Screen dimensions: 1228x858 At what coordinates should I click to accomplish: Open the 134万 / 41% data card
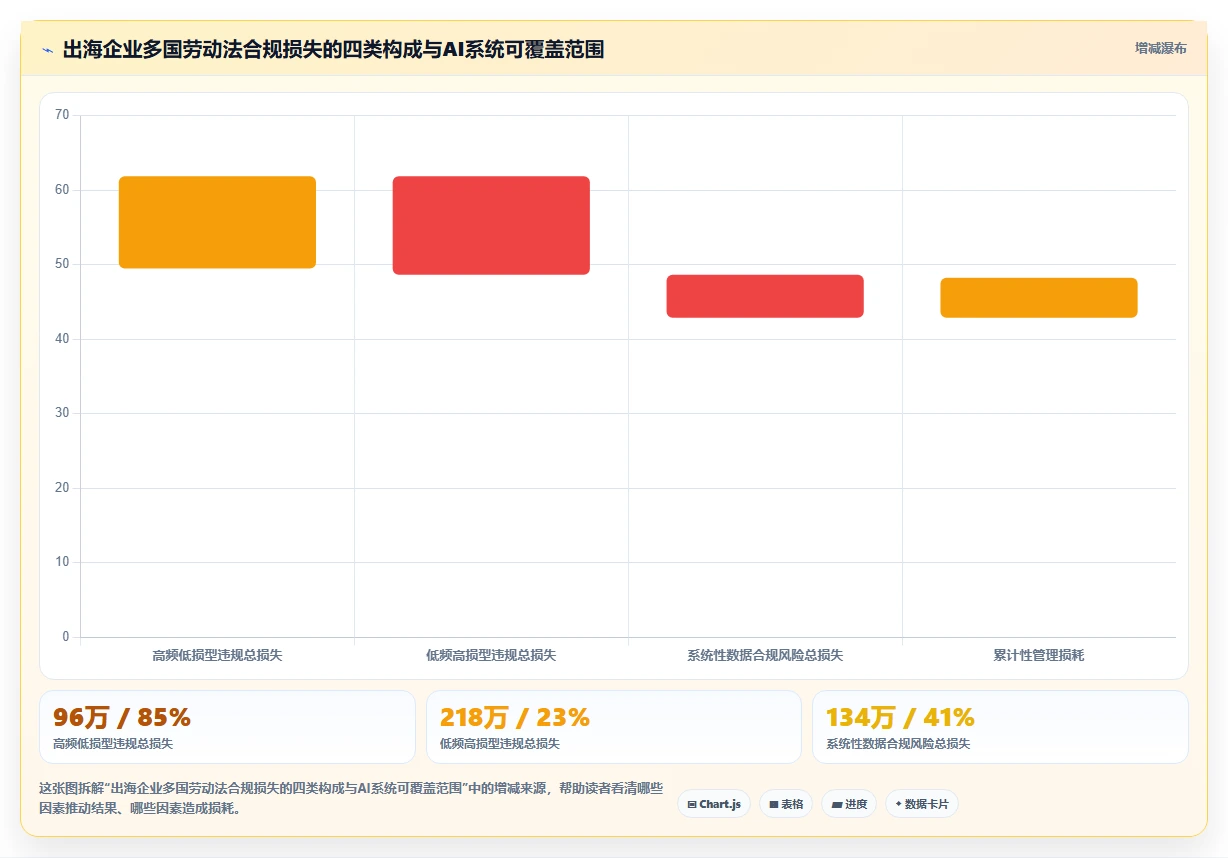click(x=1000, y=727)
